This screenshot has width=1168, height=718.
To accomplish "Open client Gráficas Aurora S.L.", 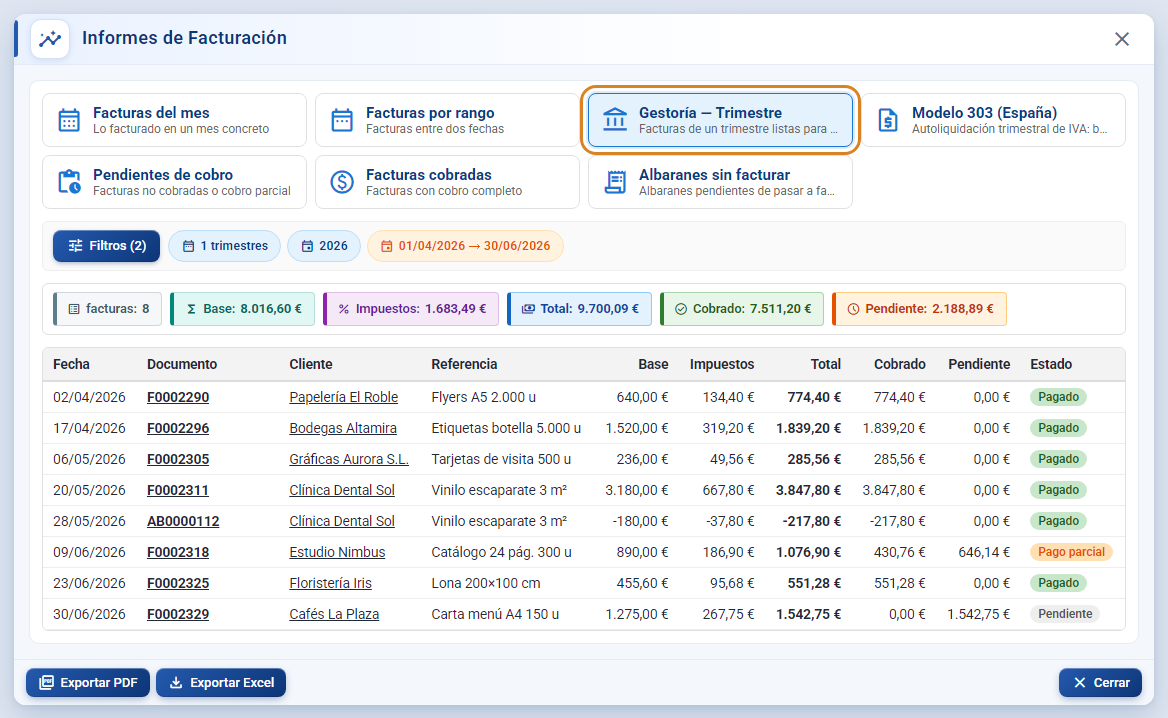I will click(349, 460).
